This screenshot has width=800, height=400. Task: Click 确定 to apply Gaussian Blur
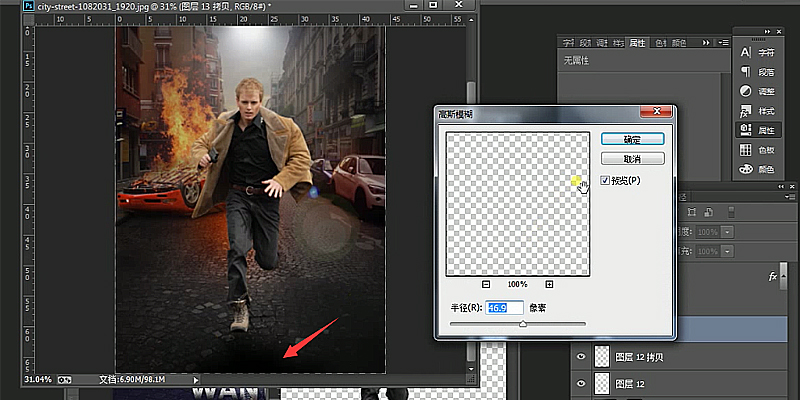pyautogui.click(x=633, y=139)
